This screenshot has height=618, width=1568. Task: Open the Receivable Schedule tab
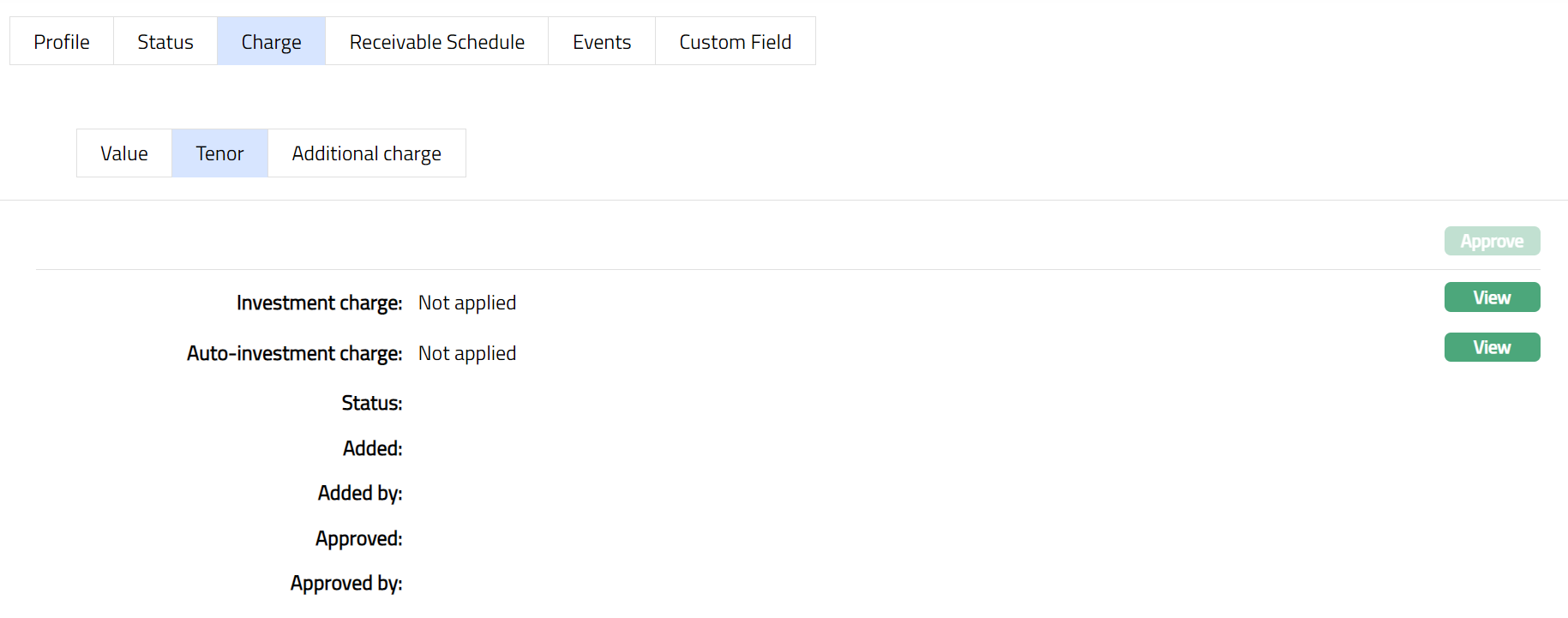436,41
